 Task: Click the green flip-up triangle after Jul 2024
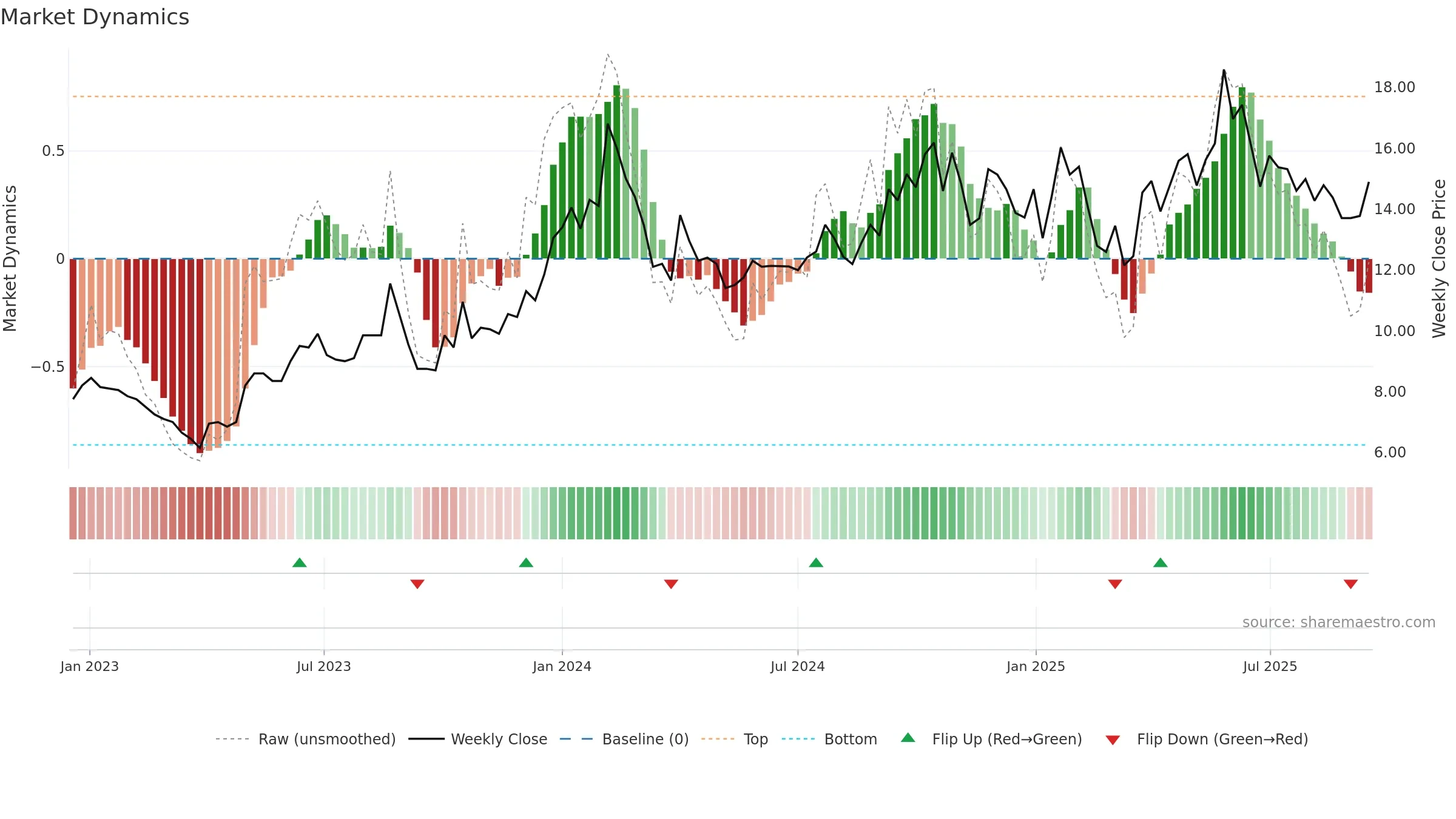816,562
